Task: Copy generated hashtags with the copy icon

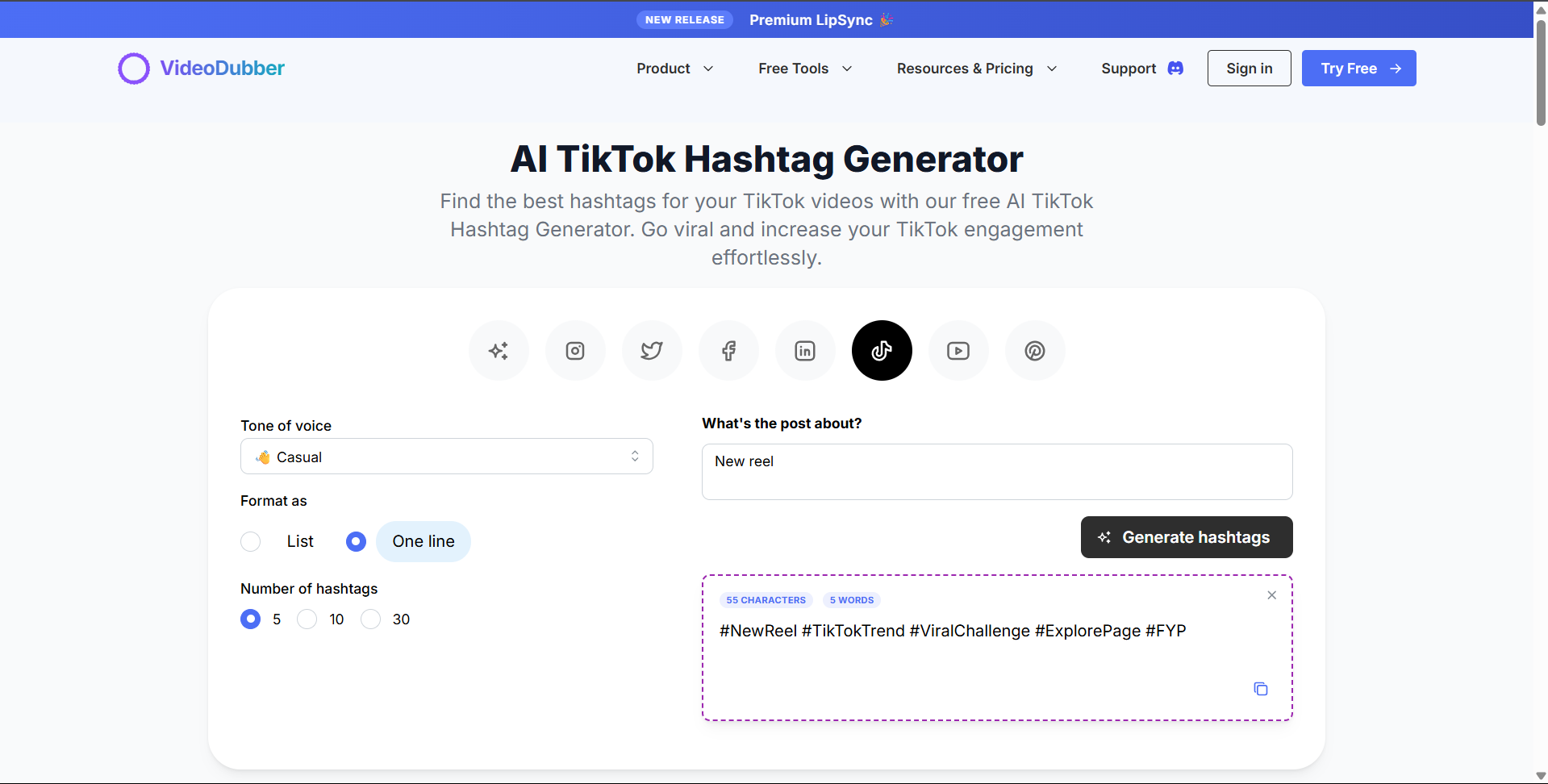Action: (1261, 689)
